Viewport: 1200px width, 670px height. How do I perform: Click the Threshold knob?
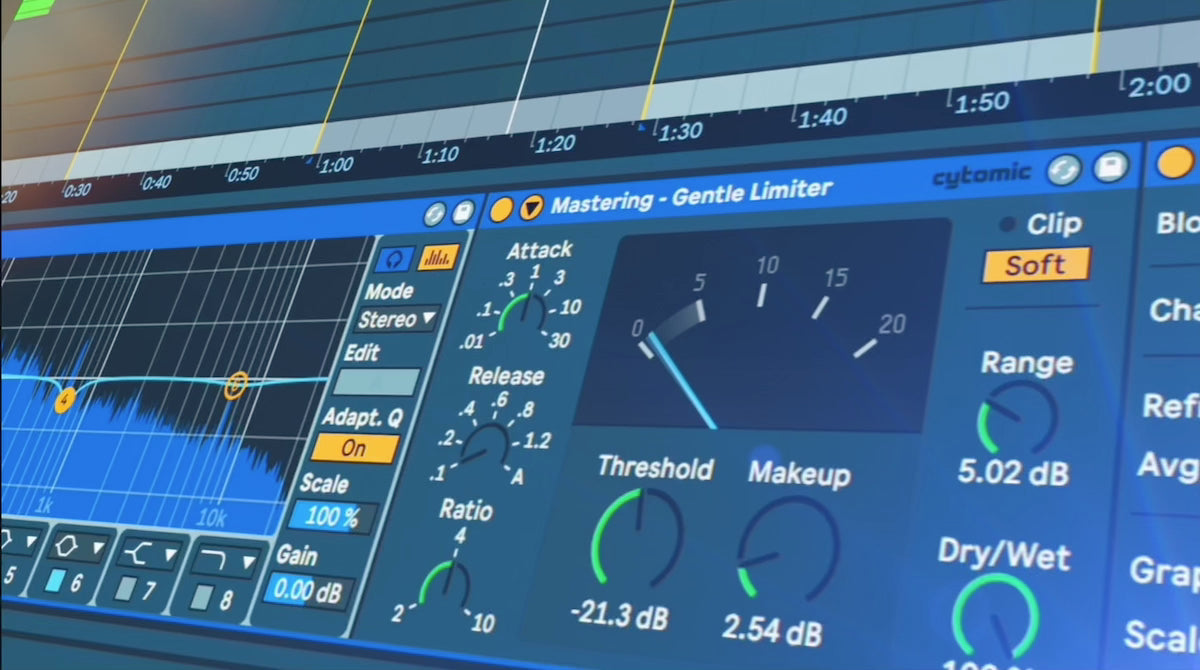pos(637,537)
